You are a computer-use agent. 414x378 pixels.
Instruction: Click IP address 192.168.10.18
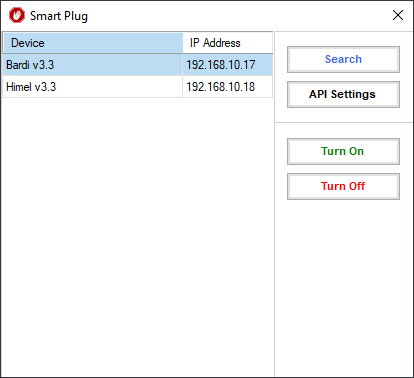[x=221, y=87]
